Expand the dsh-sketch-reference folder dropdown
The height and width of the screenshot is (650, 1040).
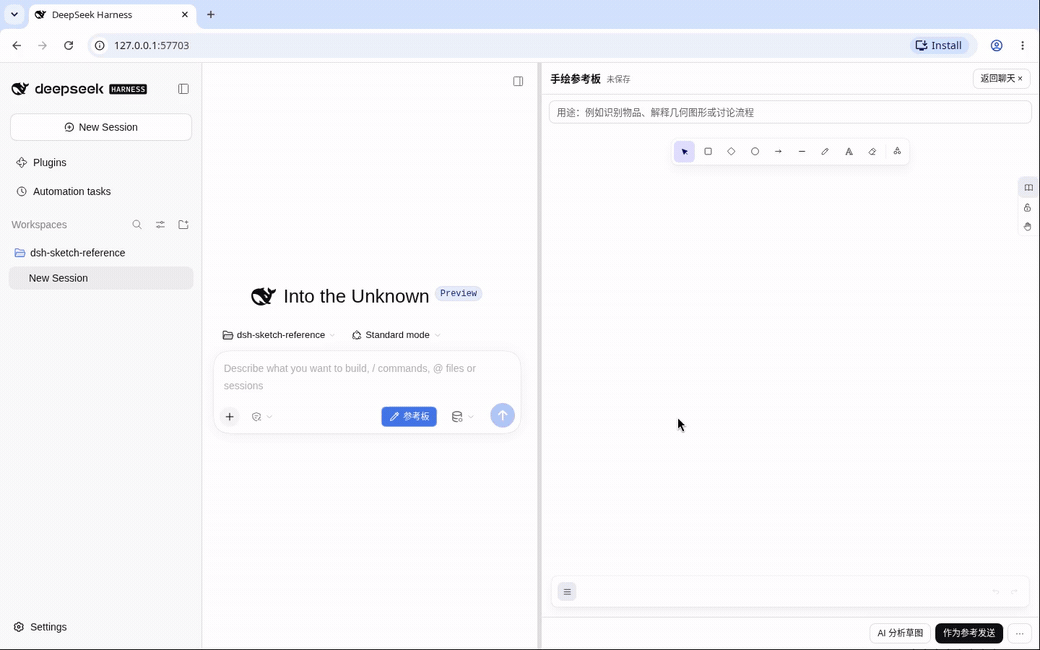[x=279, y=335]
